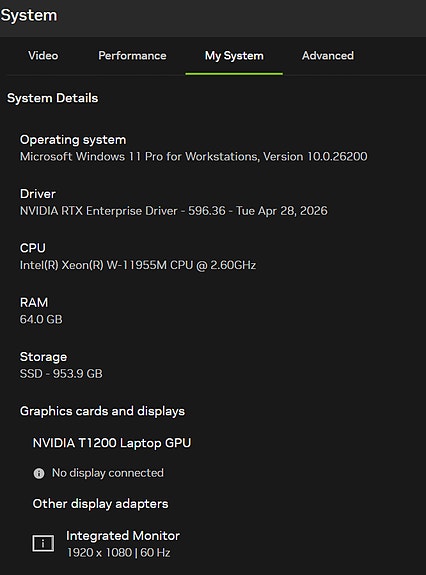
Task: Open the Performance tab
Action: coord(132,56)
